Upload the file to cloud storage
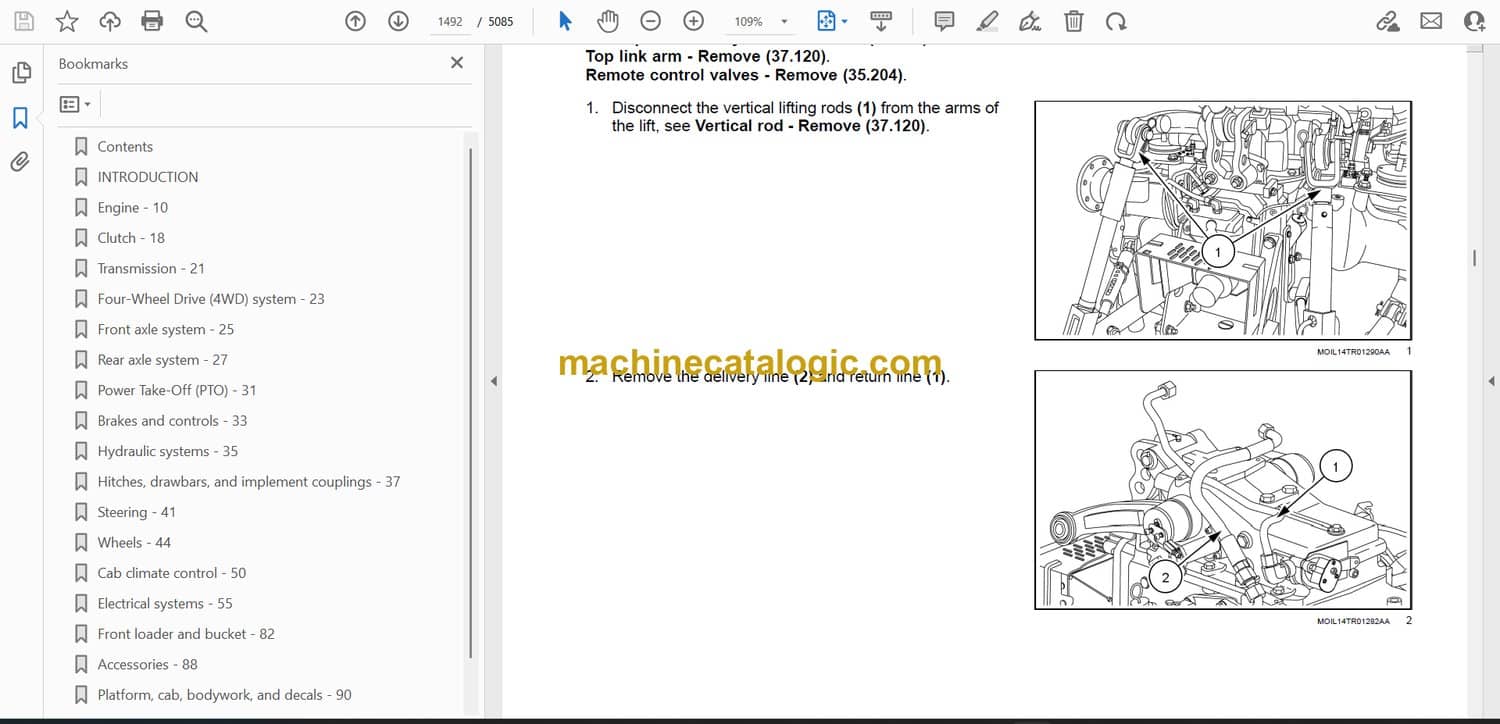 click(110, 21)
